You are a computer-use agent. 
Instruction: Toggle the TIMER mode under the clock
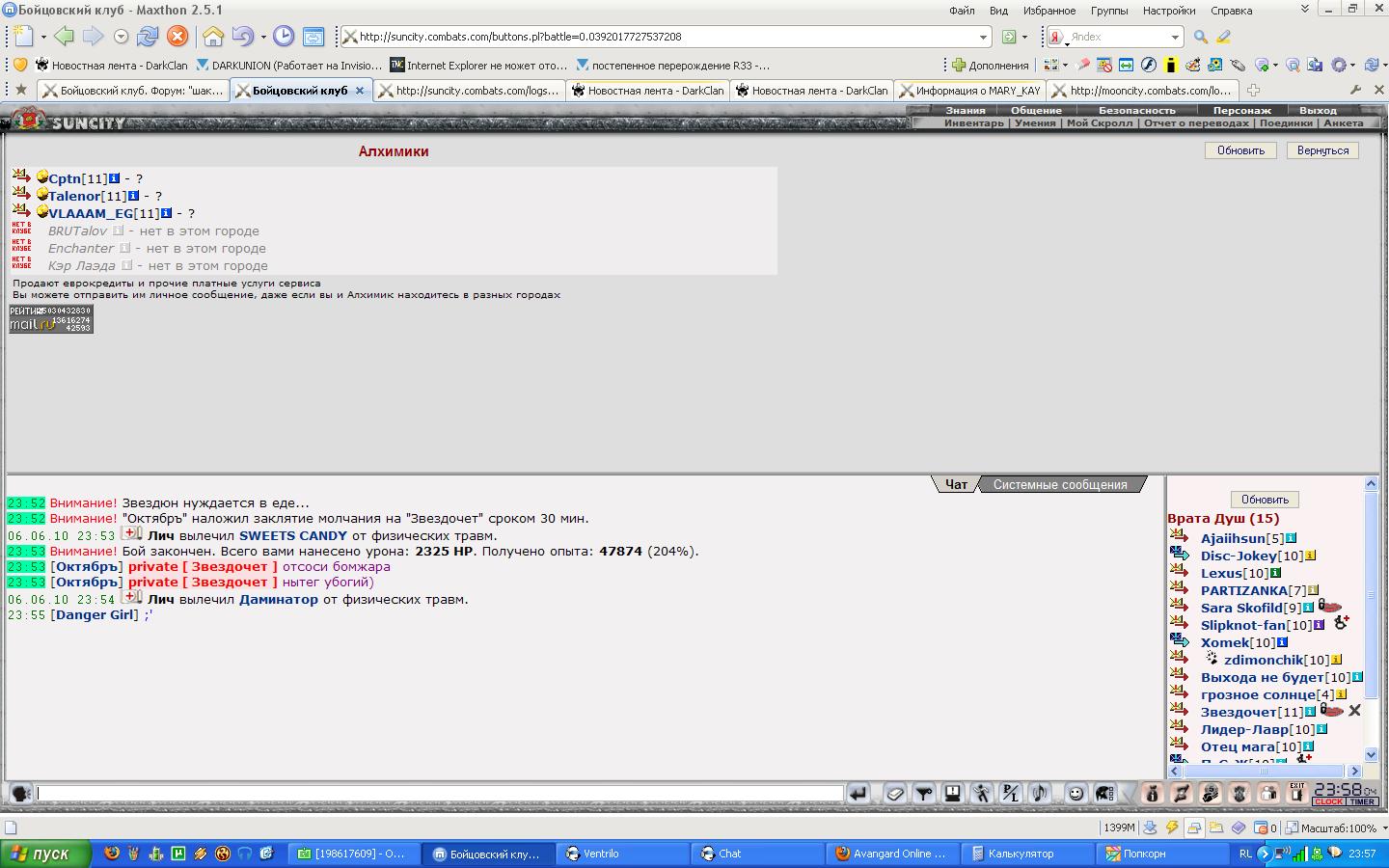click(x=1363, y=802)
